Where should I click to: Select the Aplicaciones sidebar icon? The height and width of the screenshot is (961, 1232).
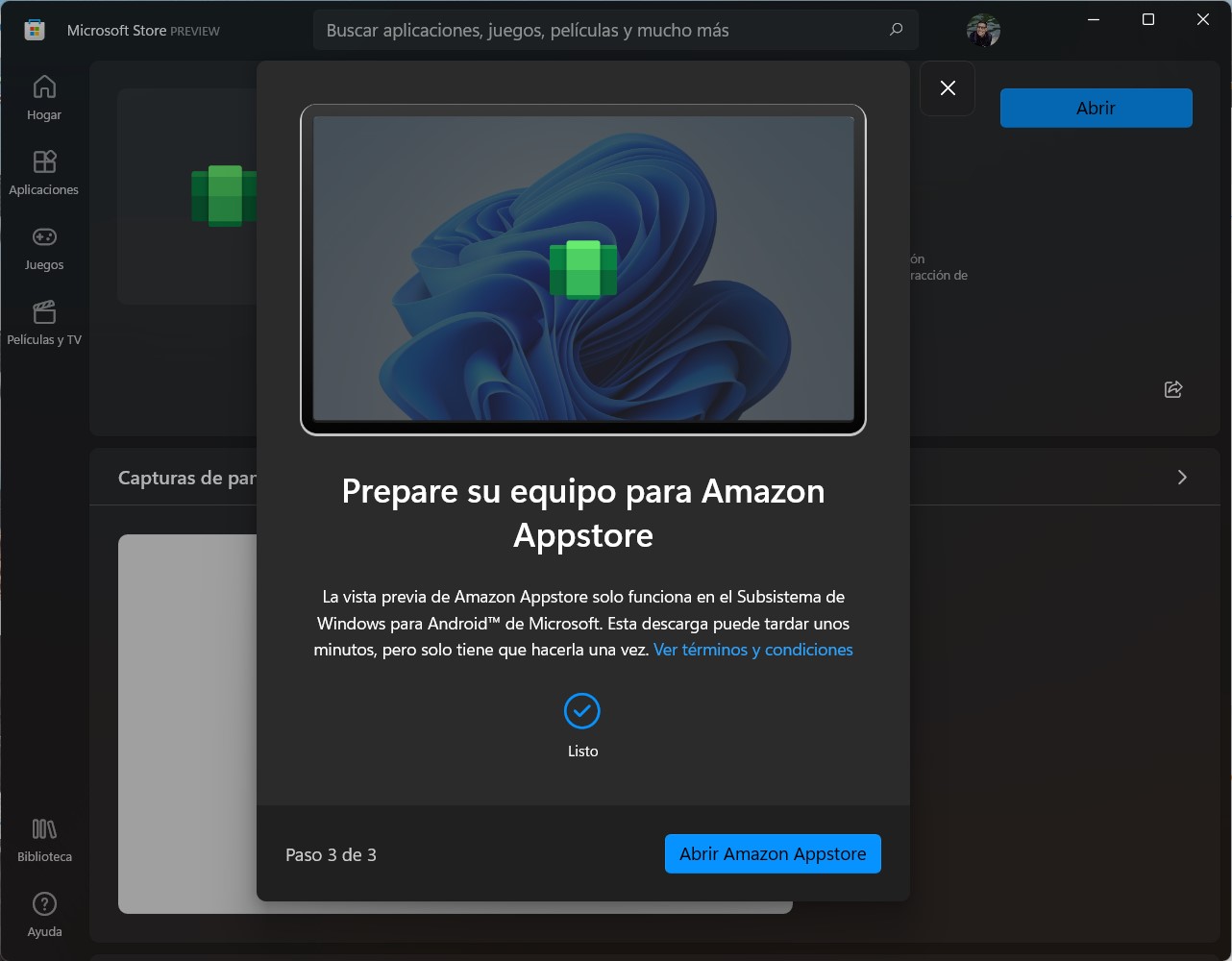(43, 173)
